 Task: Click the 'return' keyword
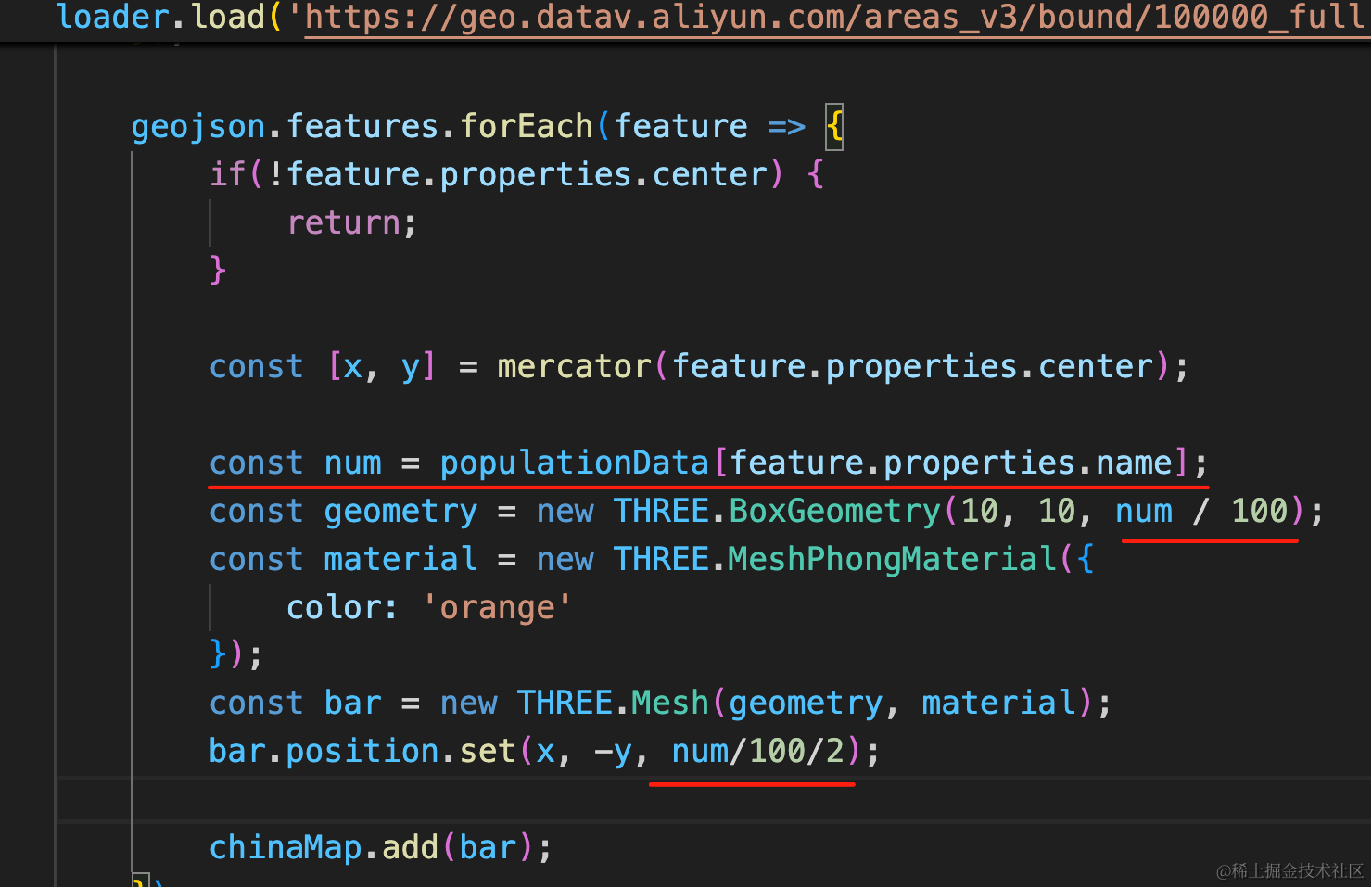[x=343, y=222]
